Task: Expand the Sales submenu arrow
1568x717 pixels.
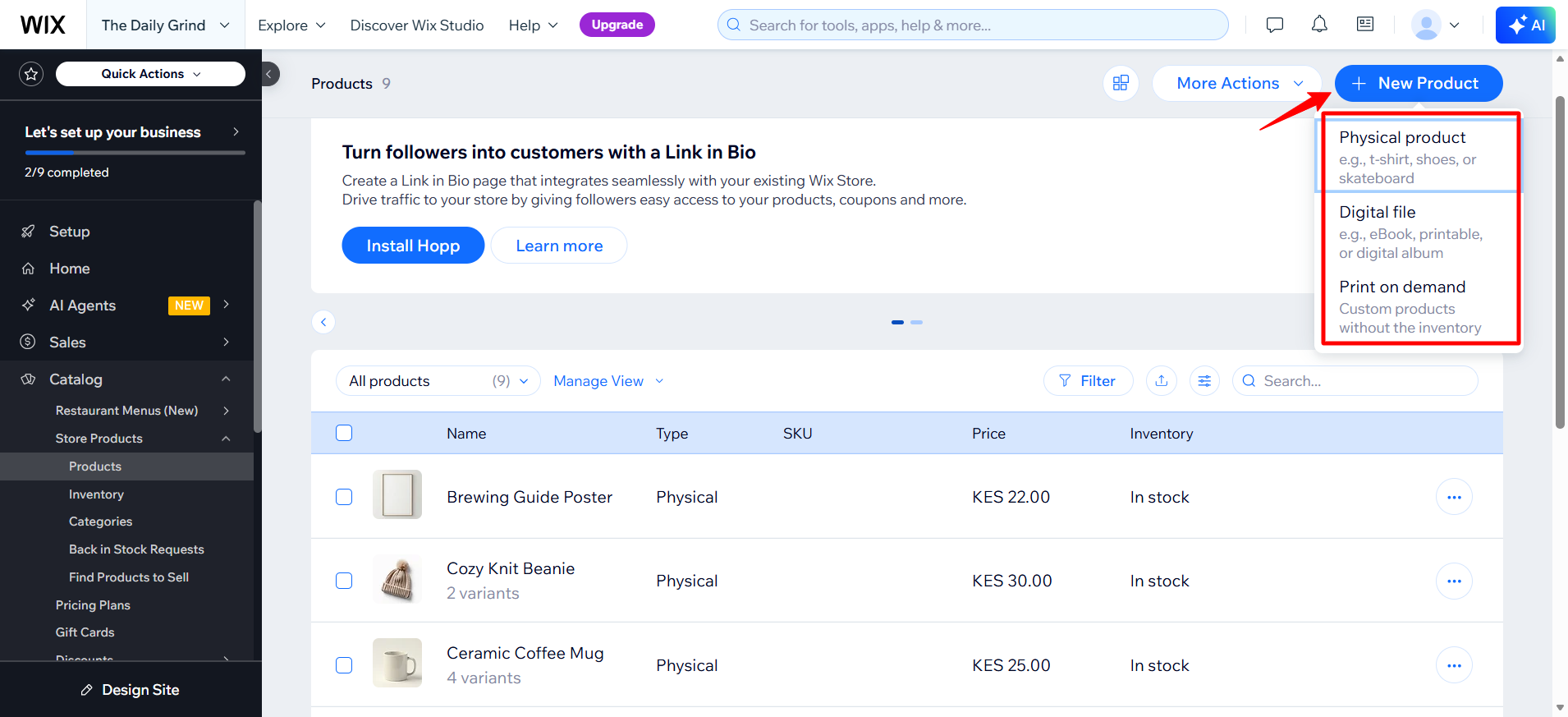Action: [x=226, y=342]
